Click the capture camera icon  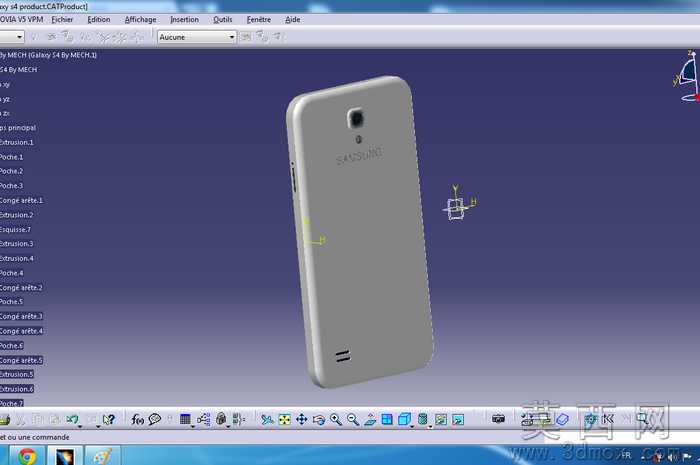498,419
